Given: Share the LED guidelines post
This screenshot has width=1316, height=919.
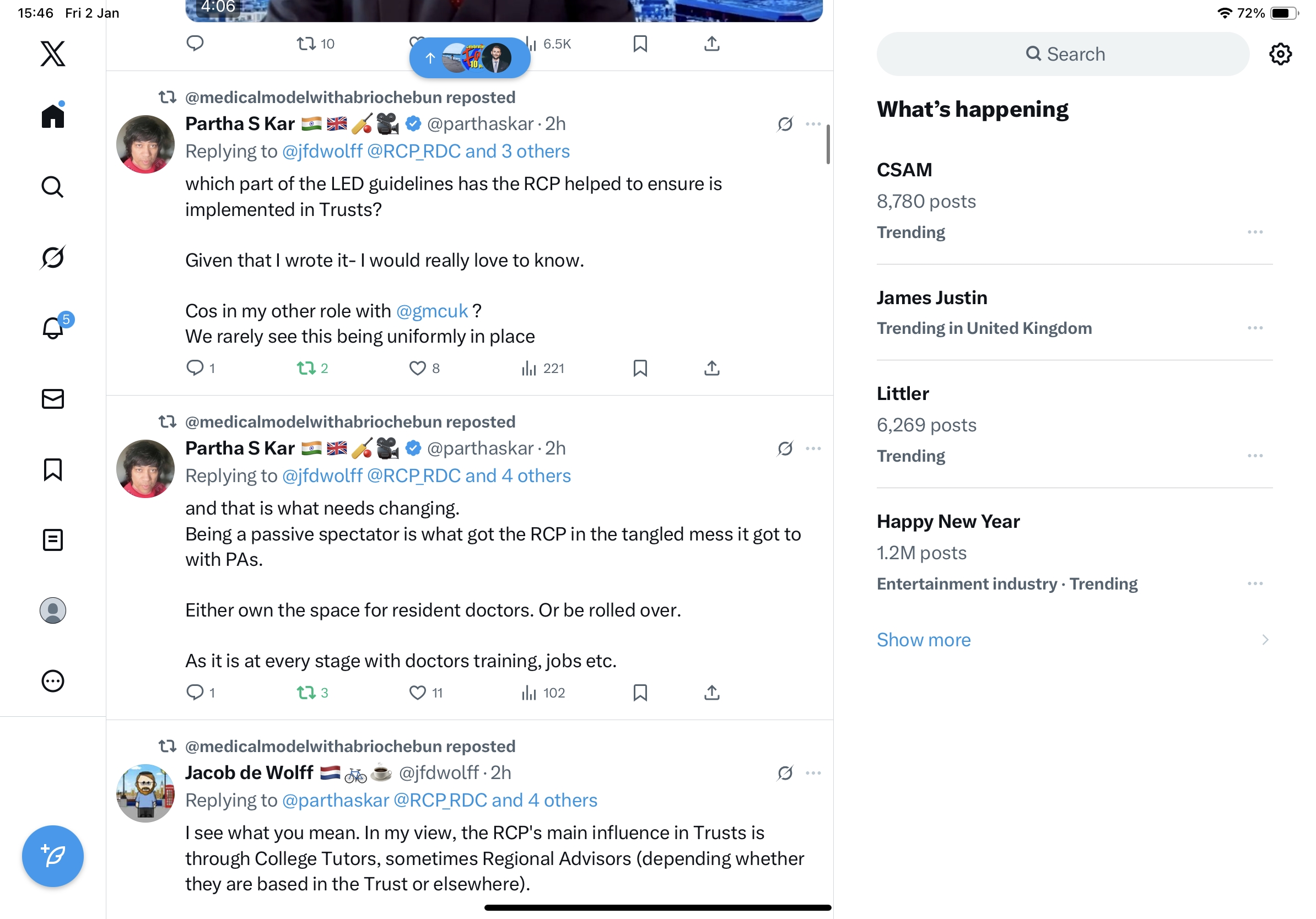Looking at the screenshot, I should point(712,368).
